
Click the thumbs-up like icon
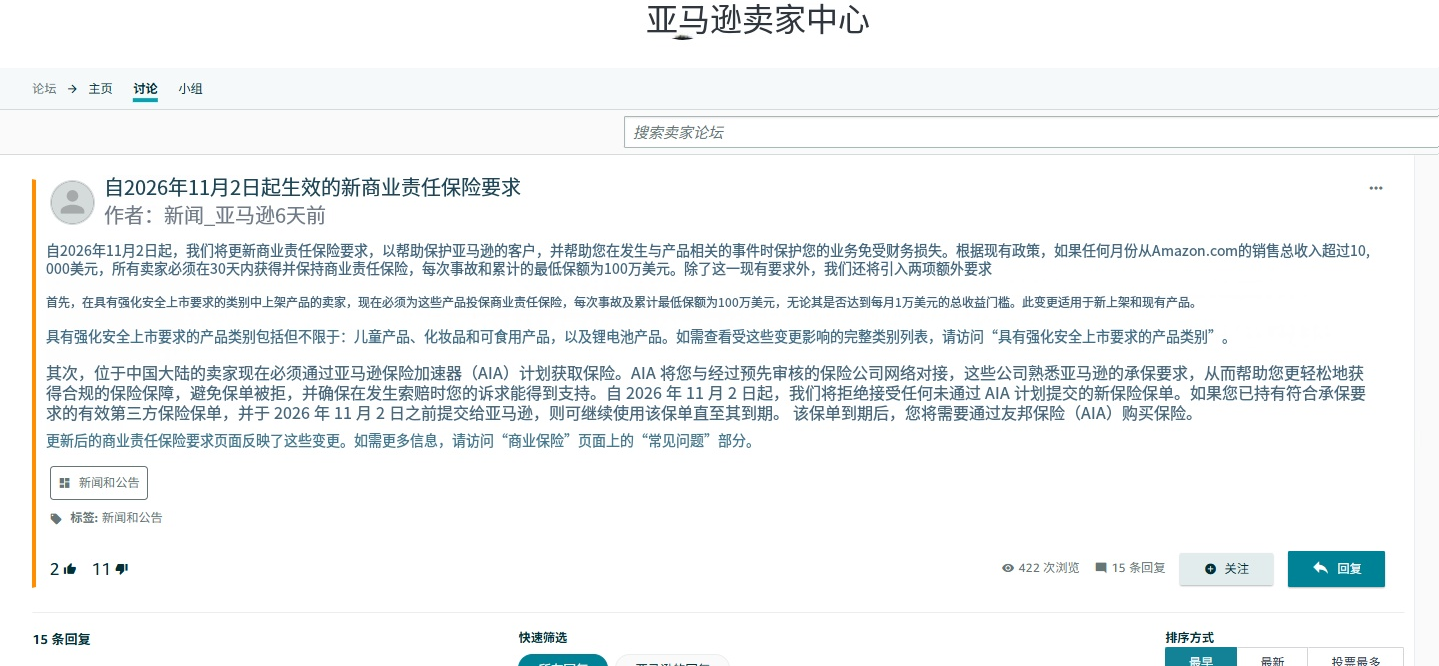click(70, 569)
